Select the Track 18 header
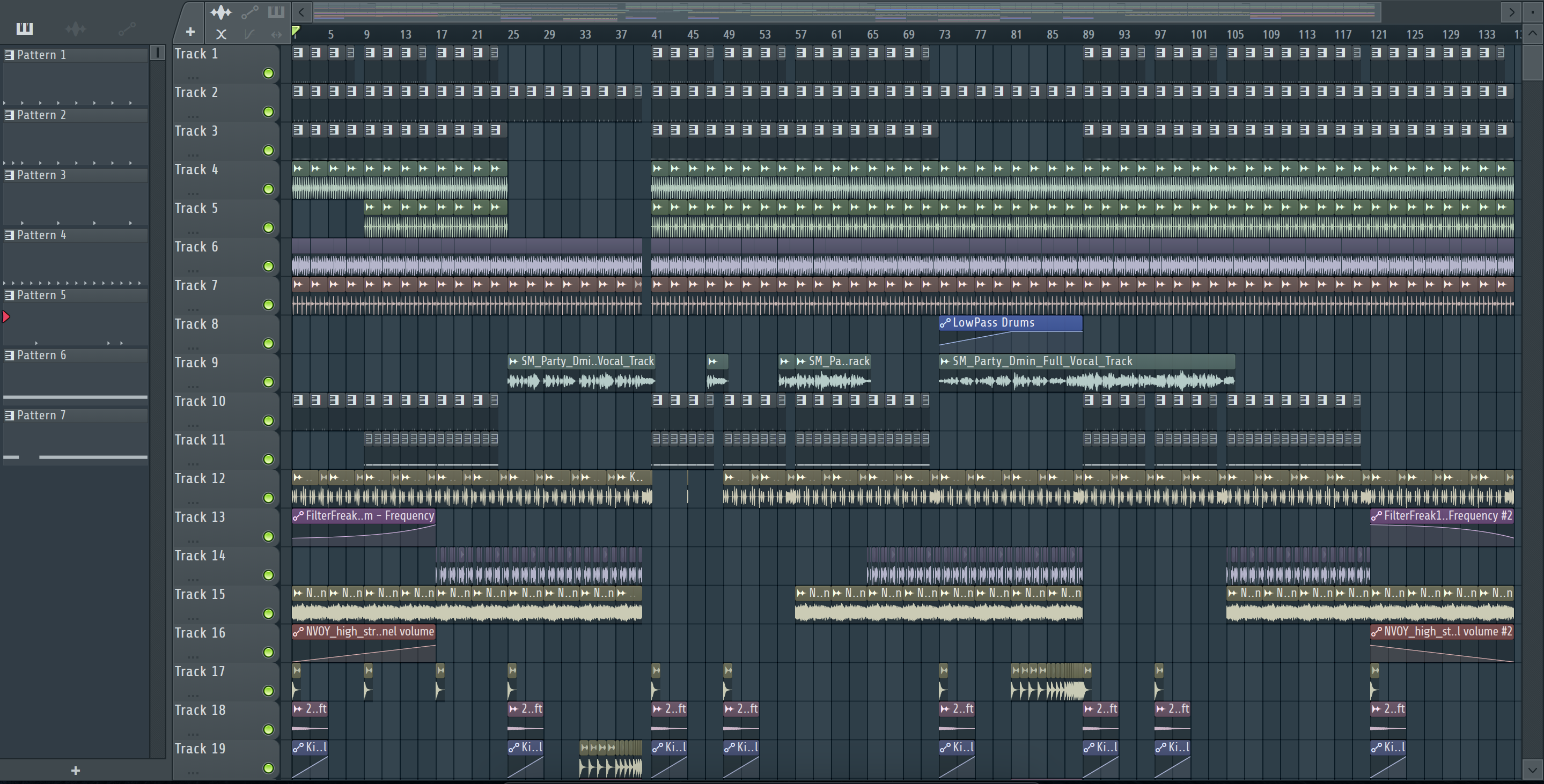 click(226, 720)
